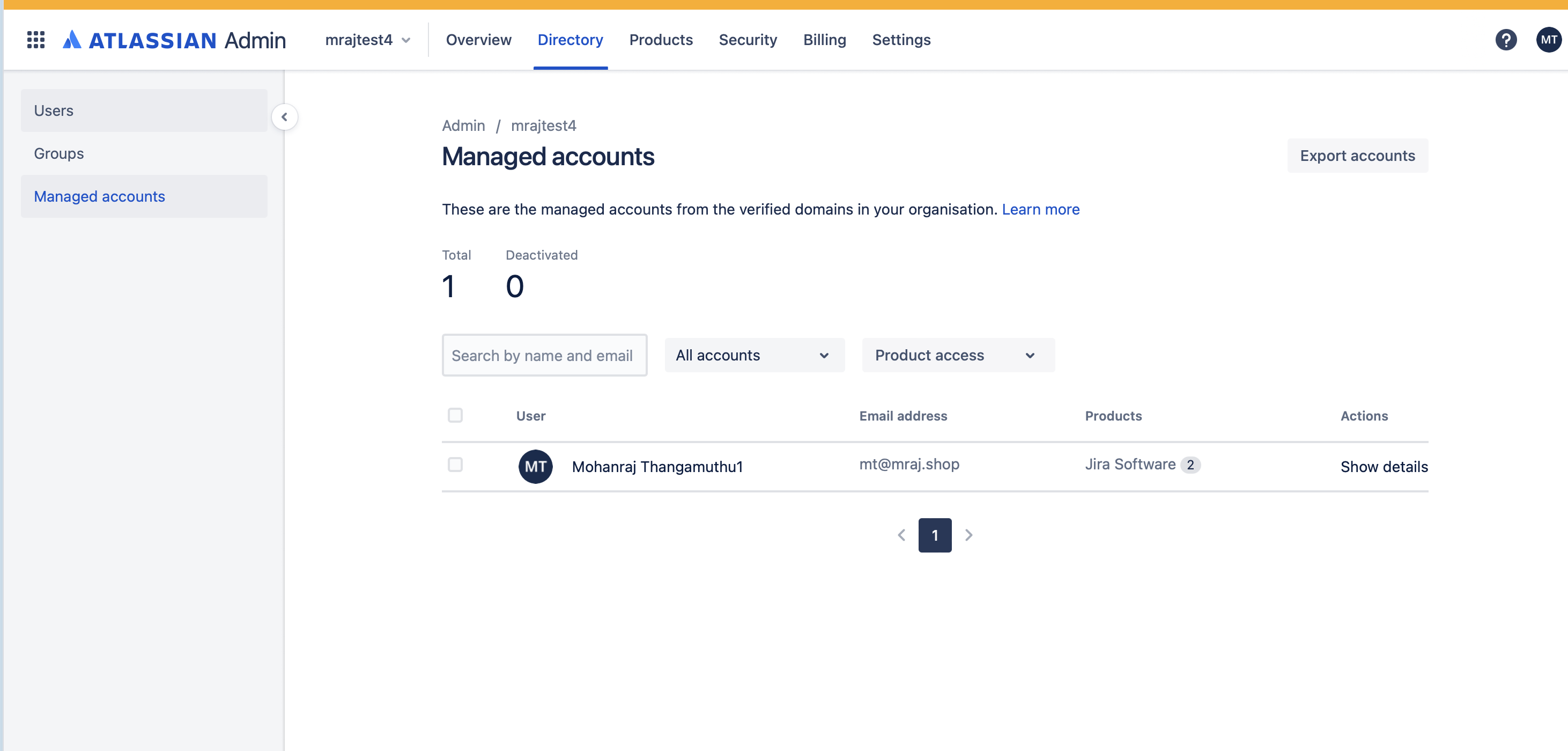Click the previous page left arrow

point(901,535)
